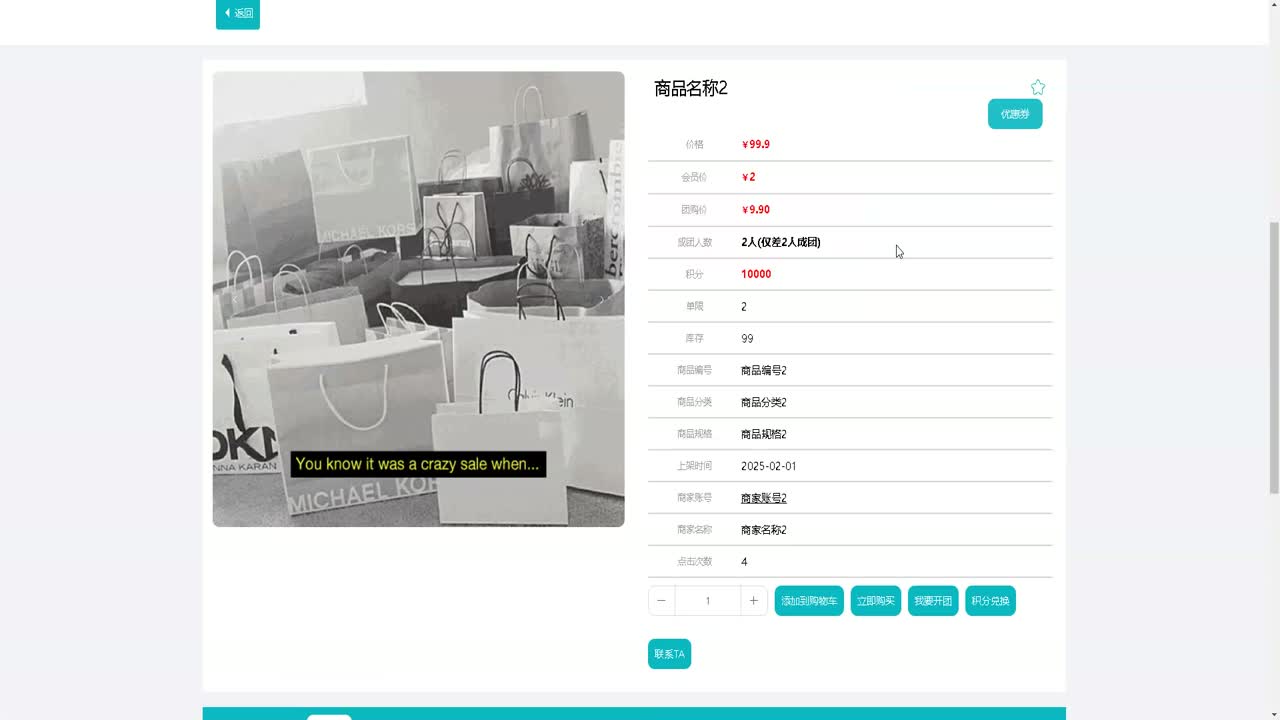Click 积分兑换 points redeem button
This screenshot has width=1280, height=720.
[990, 601]
